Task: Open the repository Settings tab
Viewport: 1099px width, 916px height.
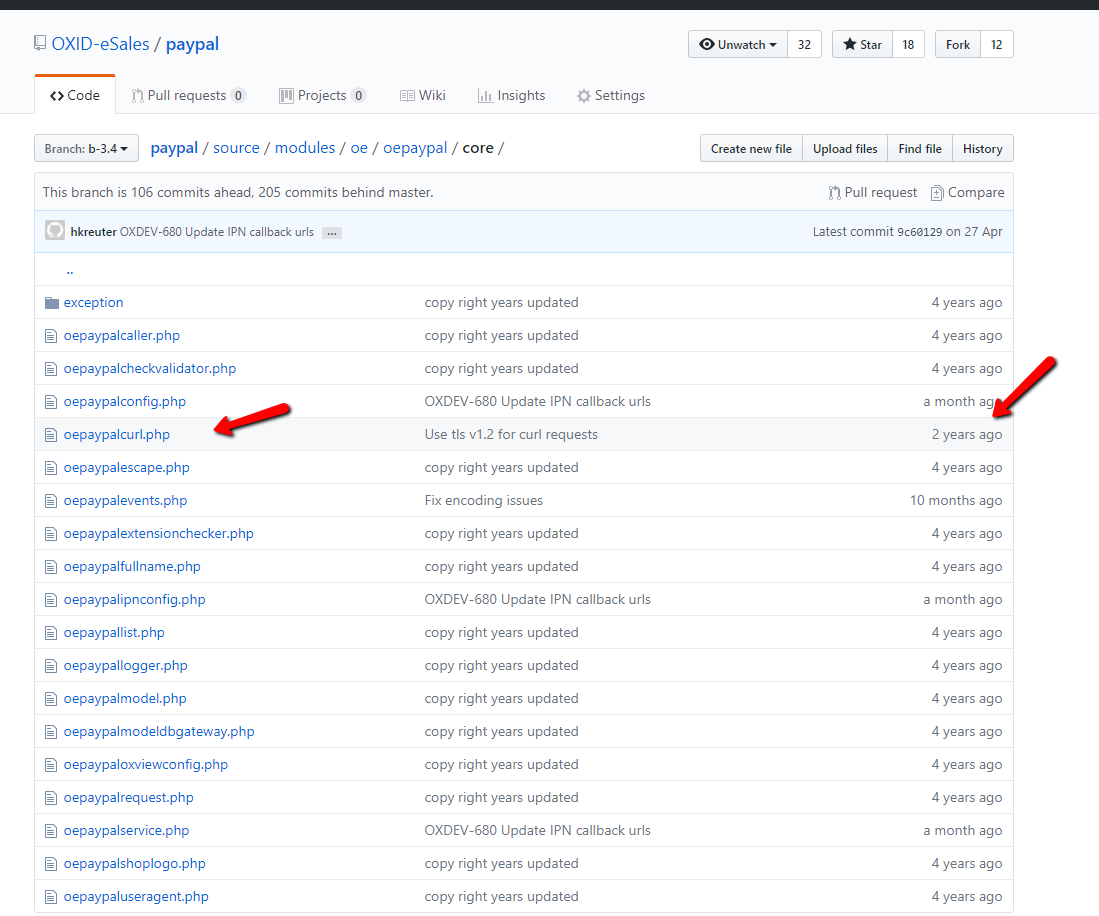Action: [x=610, y=95]
